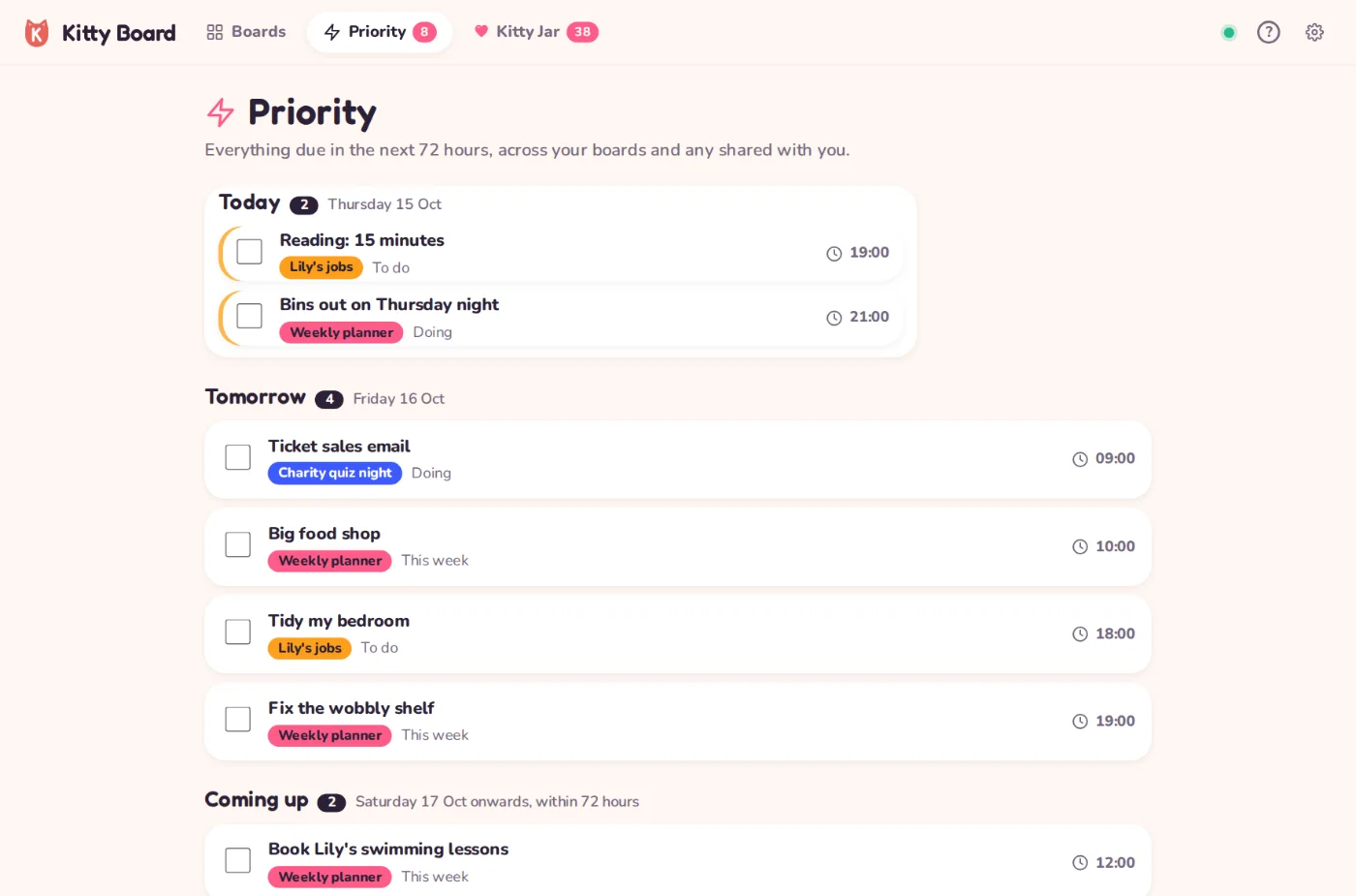Image resolution: width=1356 pixels, height=896 pixels.
Task: Click the Kitty Board cat logo
Action: point(37,33)
